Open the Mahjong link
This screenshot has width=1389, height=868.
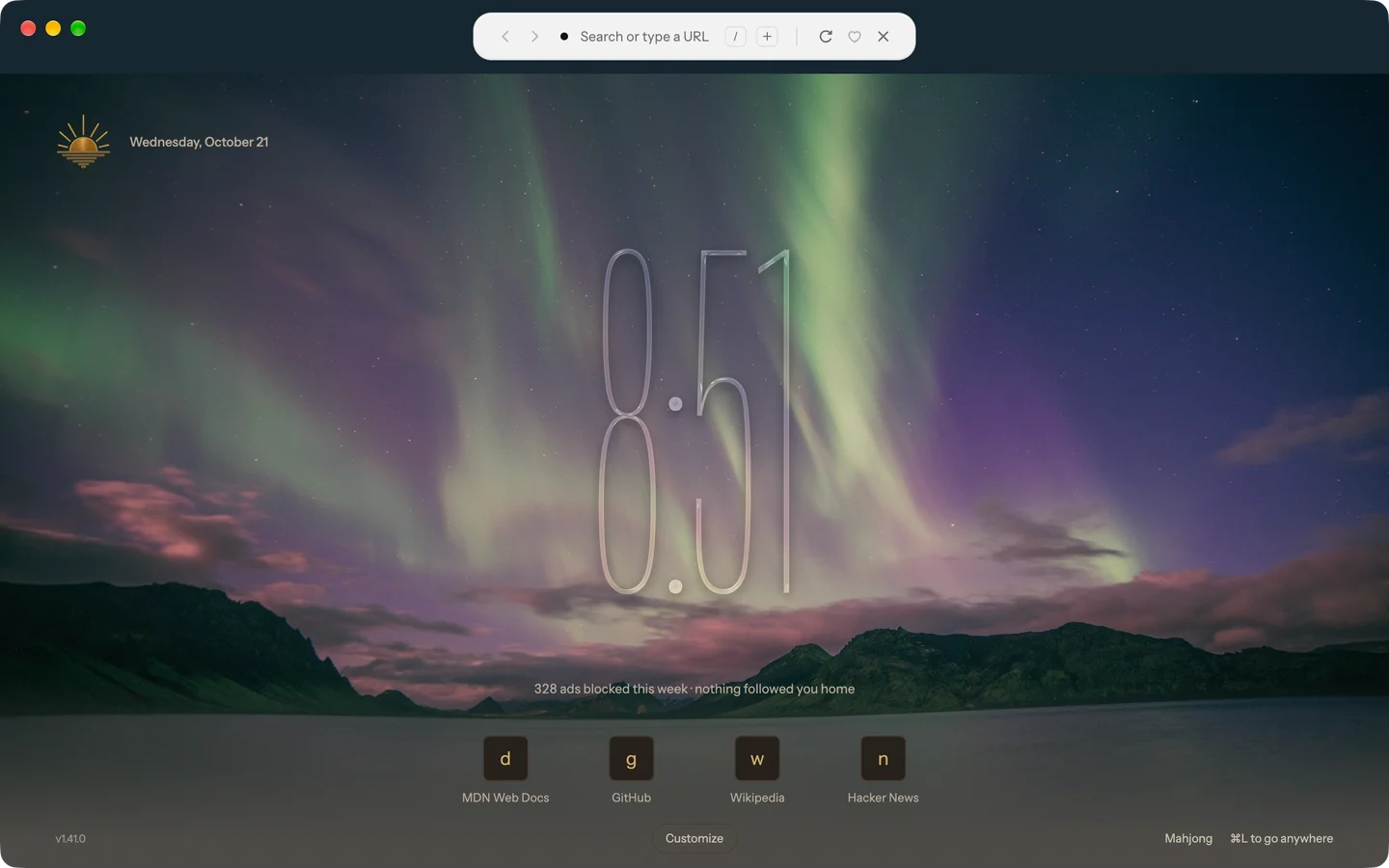pos(1188,839)
